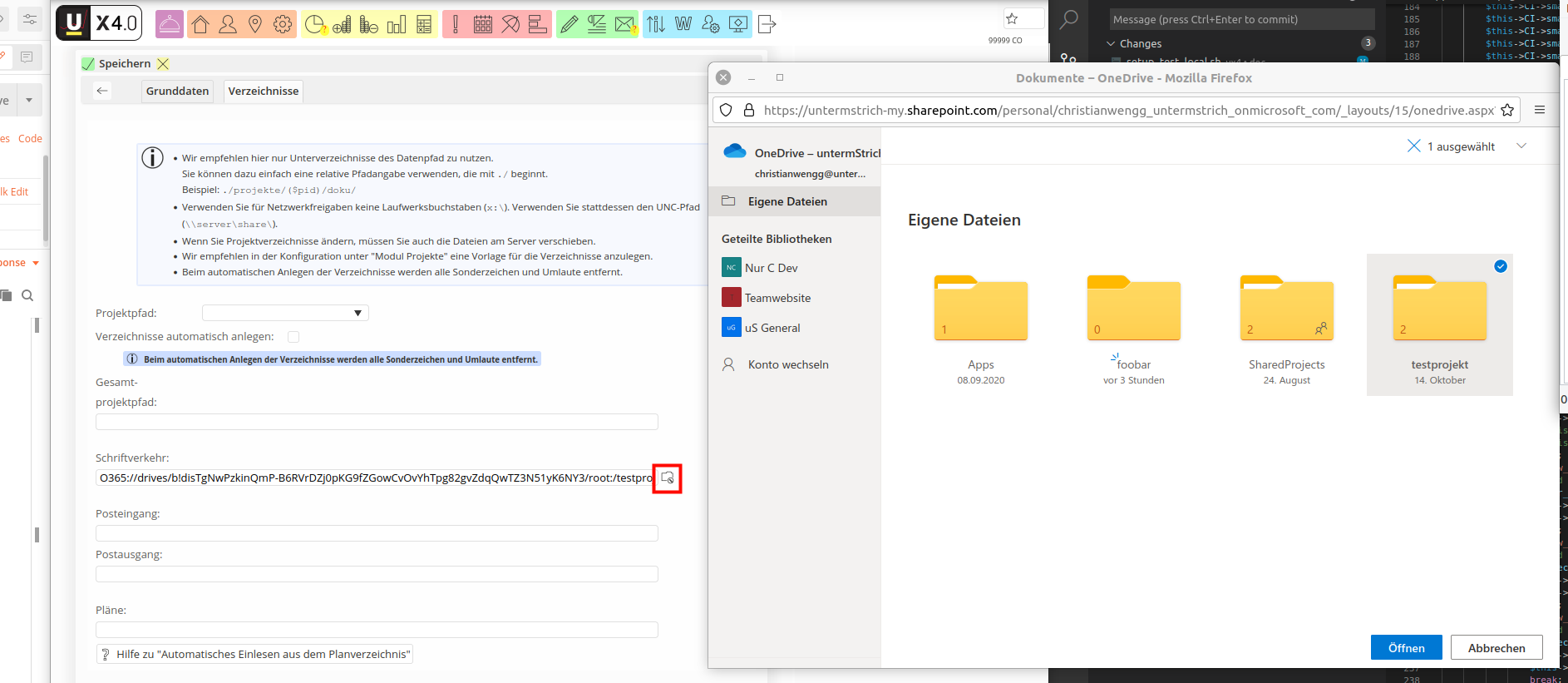Open the Projektpfad dropdown
The image size is (1568, 683).
point(285,313)
